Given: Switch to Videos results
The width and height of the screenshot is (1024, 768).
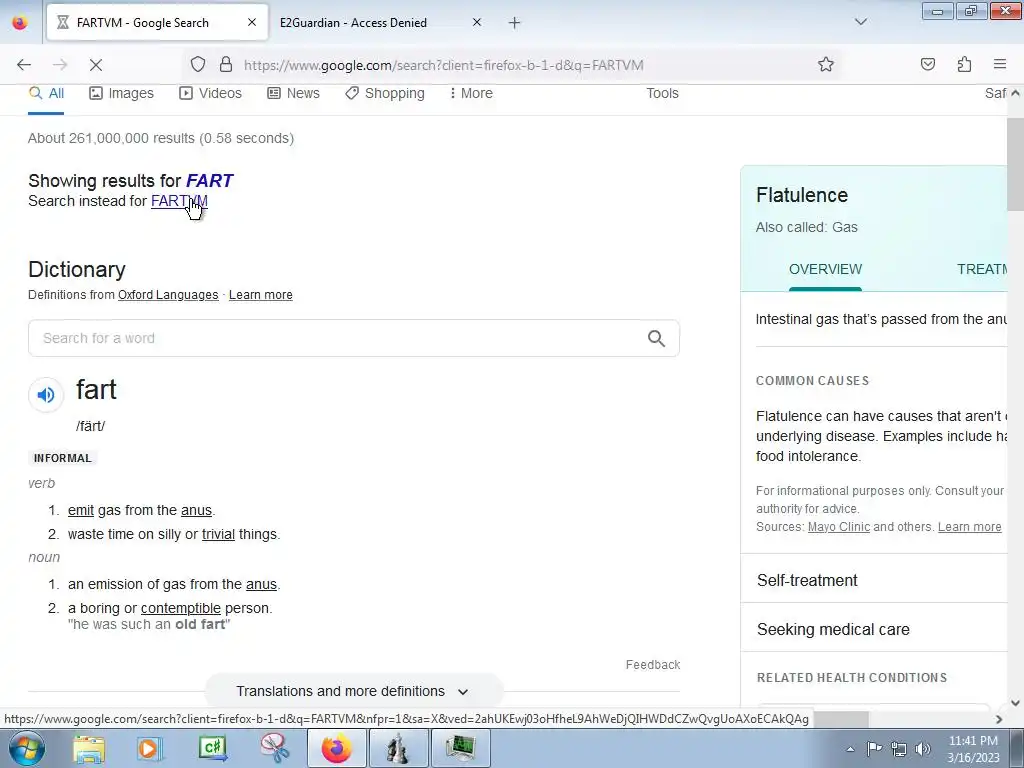Looking at the screenshot, I should [210, 93].
